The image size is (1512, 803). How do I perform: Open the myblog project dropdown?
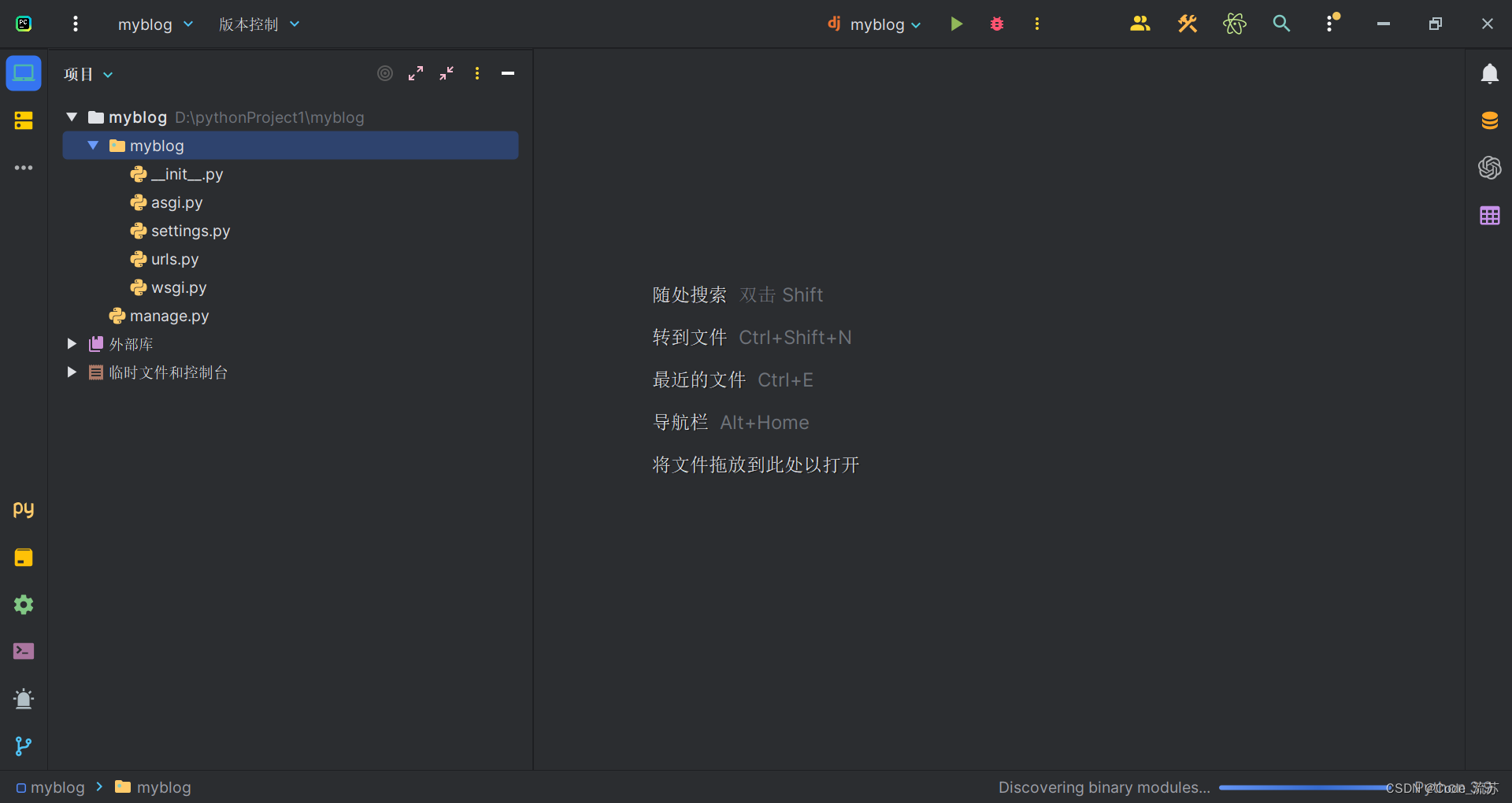point(155,24)
